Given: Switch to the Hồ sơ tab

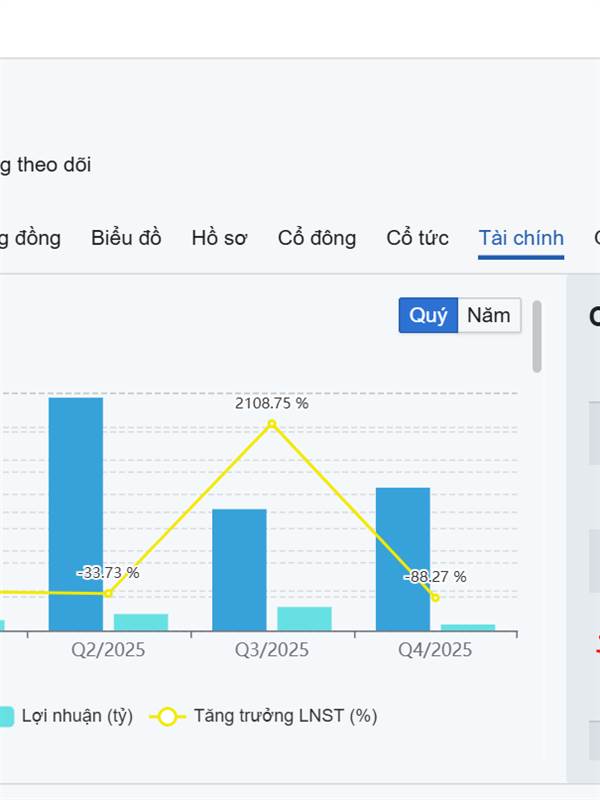Looking at the screenshot, I should pos(219,238).
